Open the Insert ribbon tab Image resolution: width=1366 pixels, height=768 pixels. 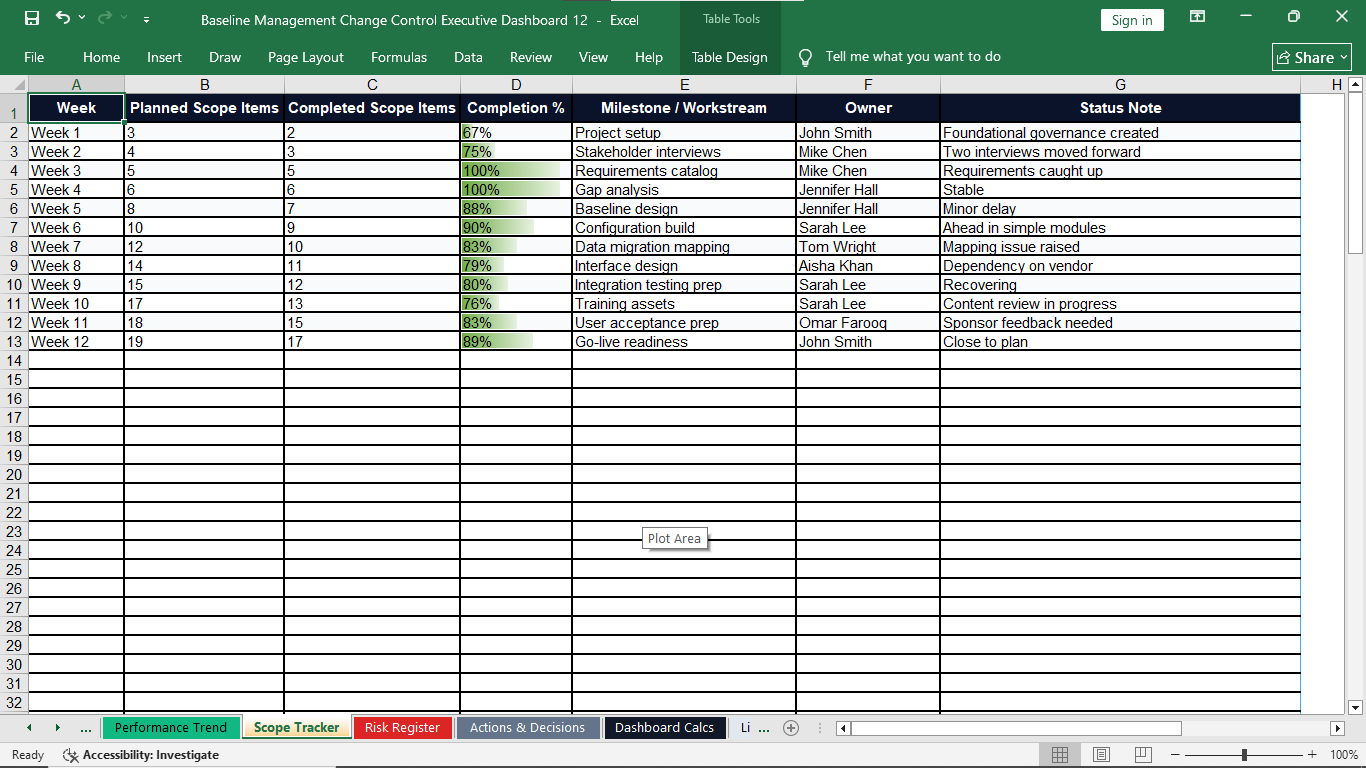164,57
